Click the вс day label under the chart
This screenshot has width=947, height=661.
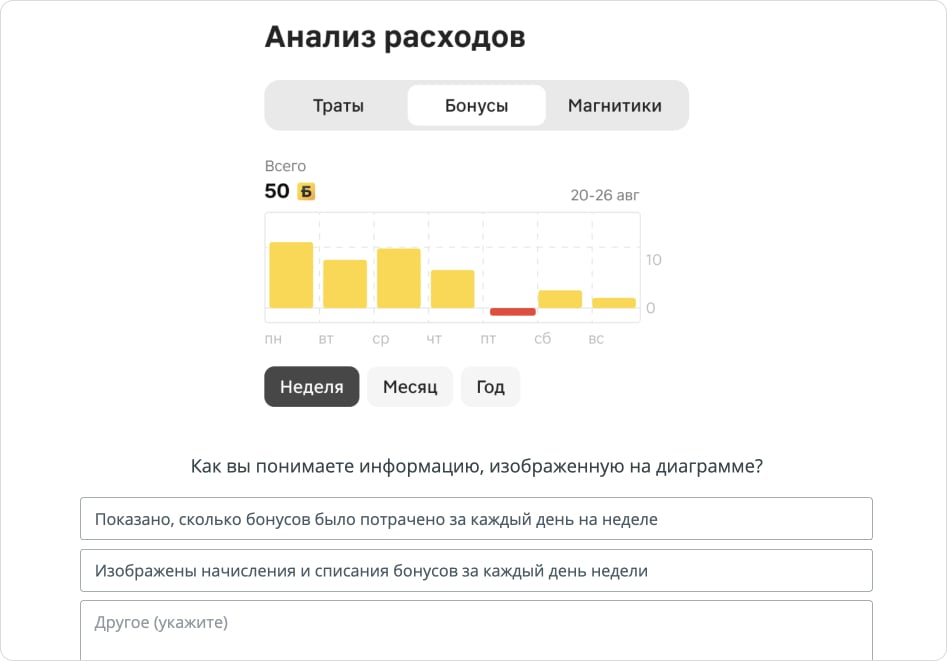595,339
